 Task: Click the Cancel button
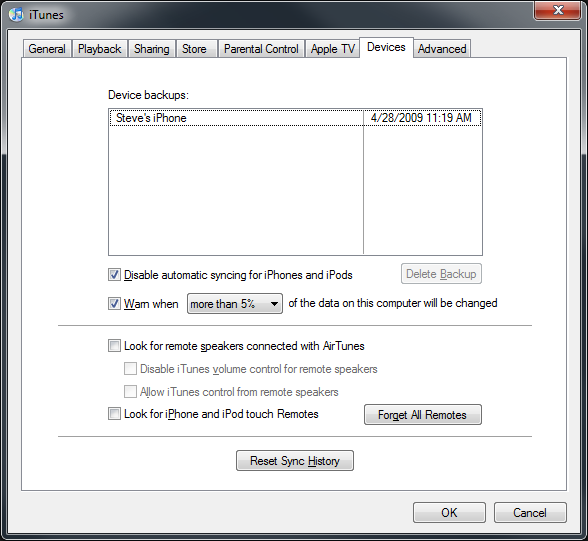pyautogui.click(x=530, y=513)
